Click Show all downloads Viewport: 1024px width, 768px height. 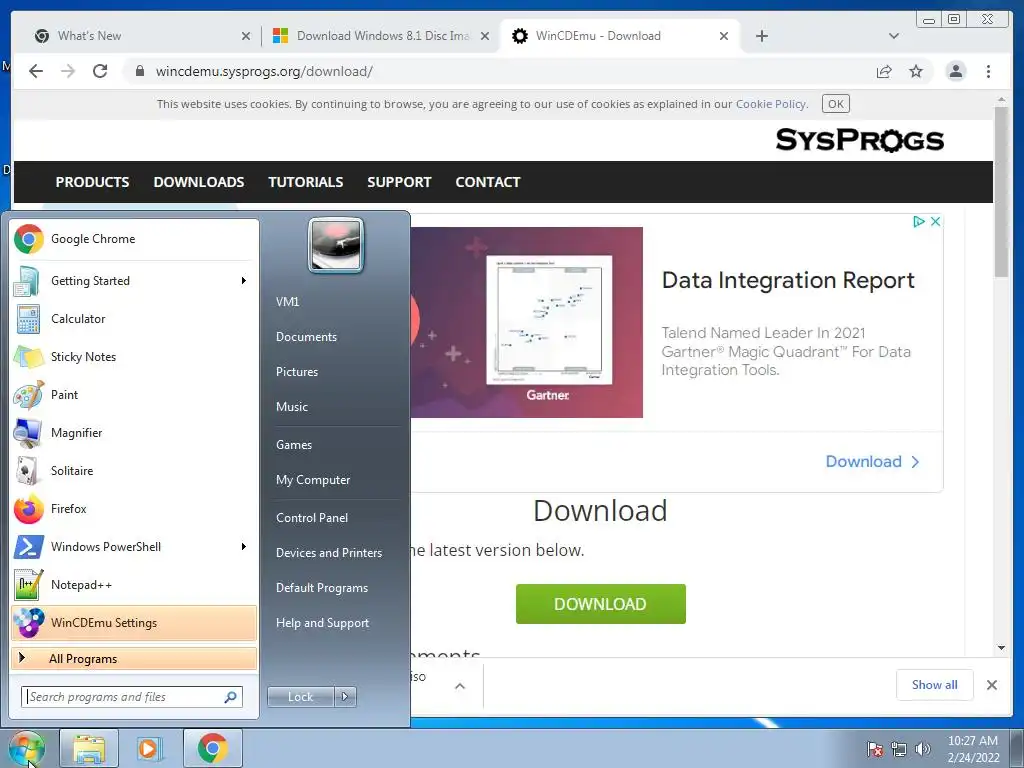pos(935,684)
